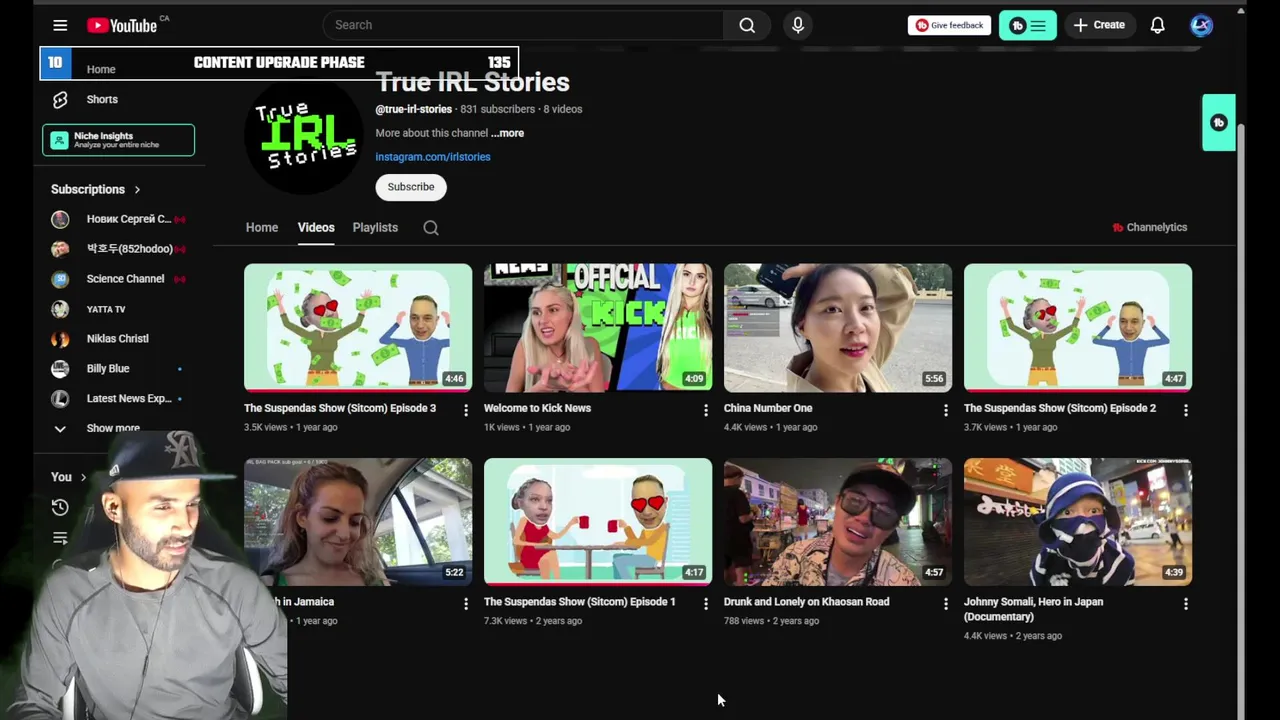The width and height of the screenshot is (1280, 720).
Task: Open notifications bell
Action: coord(1157,25)
